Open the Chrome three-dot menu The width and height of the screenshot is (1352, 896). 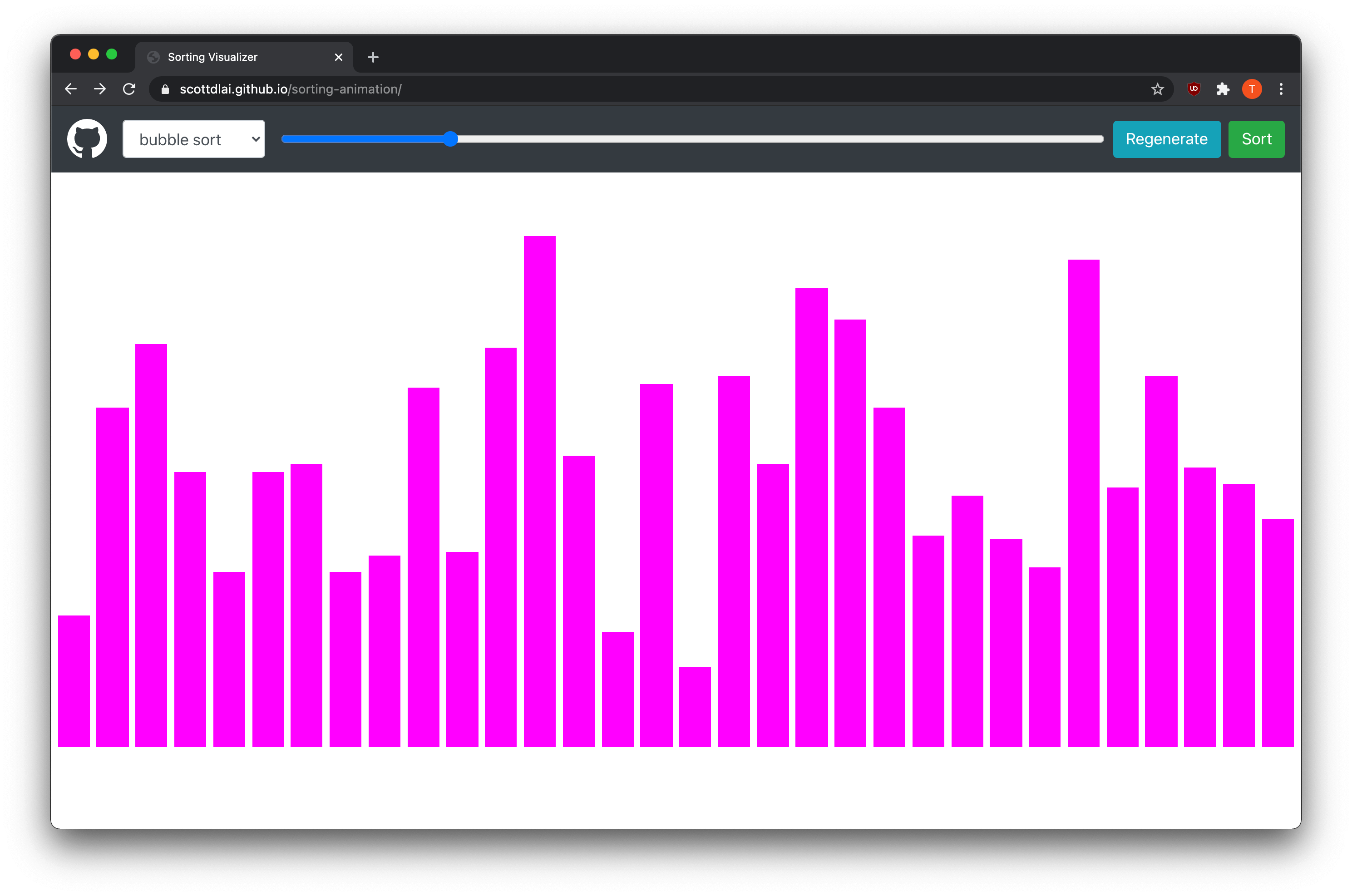point(1281,89)
